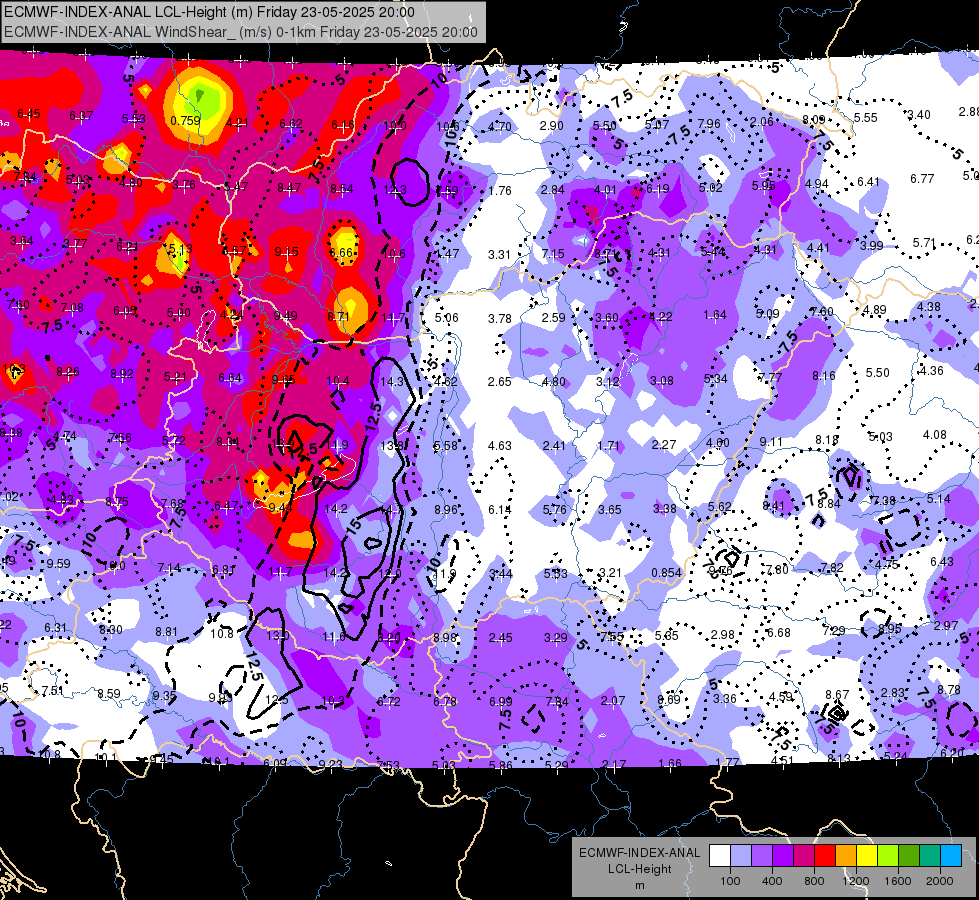
Task: Choose the yellow legend swatch
Action: pos(867,856)
